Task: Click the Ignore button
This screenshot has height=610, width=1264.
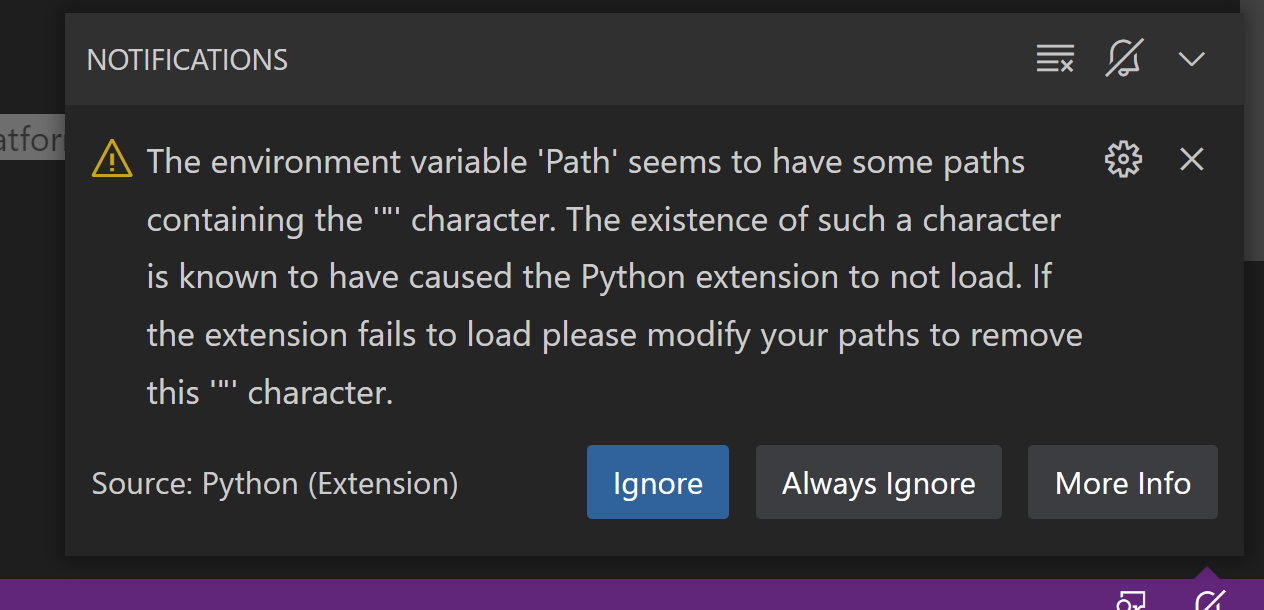Action: [658, 483]
